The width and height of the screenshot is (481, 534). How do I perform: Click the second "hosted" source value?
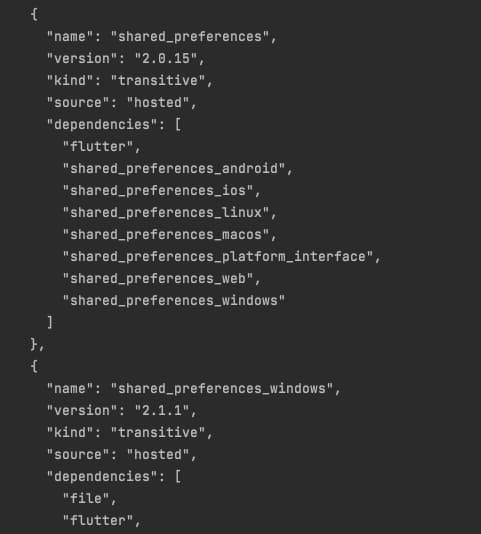pyautogui.click(x=158, y=454)
